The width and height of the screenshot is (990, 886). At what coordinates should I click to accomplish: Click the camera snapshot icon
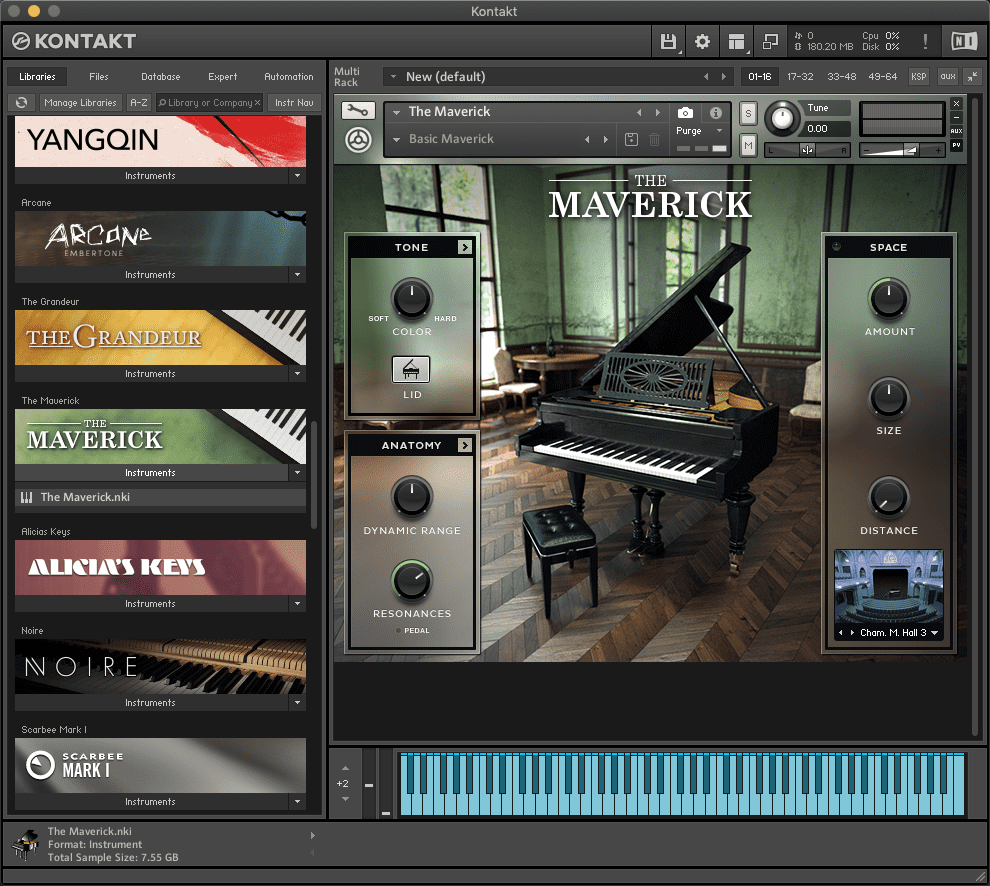[x=685, y=113]
